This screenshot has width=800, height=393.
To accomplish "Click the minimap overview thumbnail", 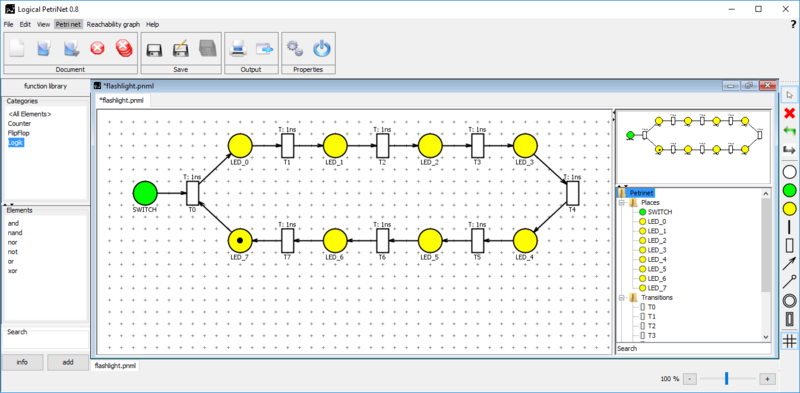I will (x=693, y=146).
